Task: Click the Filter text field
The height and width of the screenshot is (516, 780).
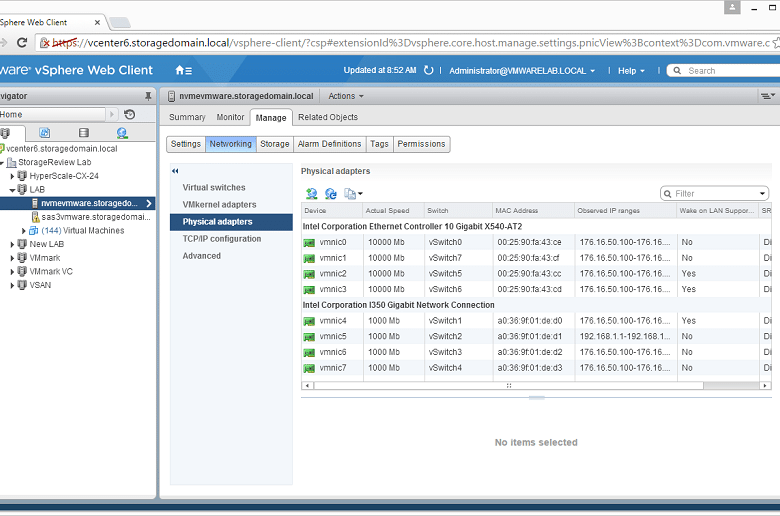Action: [715, 194]
